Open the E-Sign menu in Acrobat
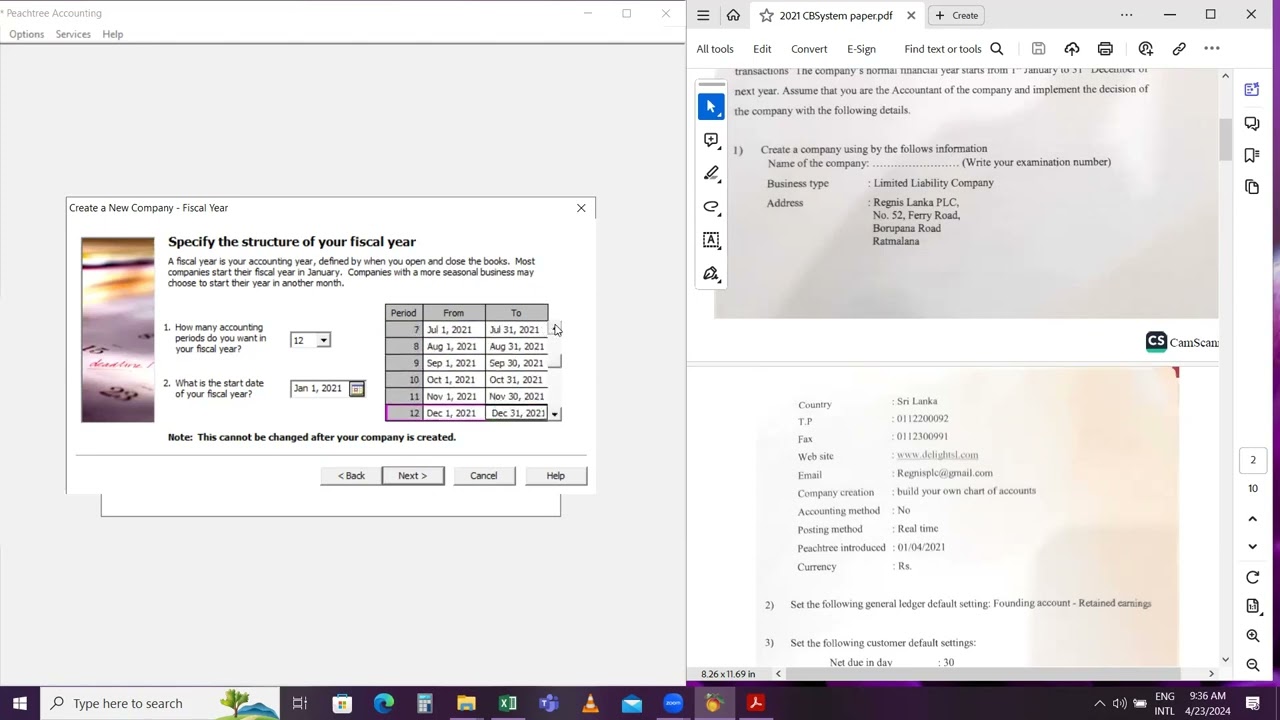 861,49
